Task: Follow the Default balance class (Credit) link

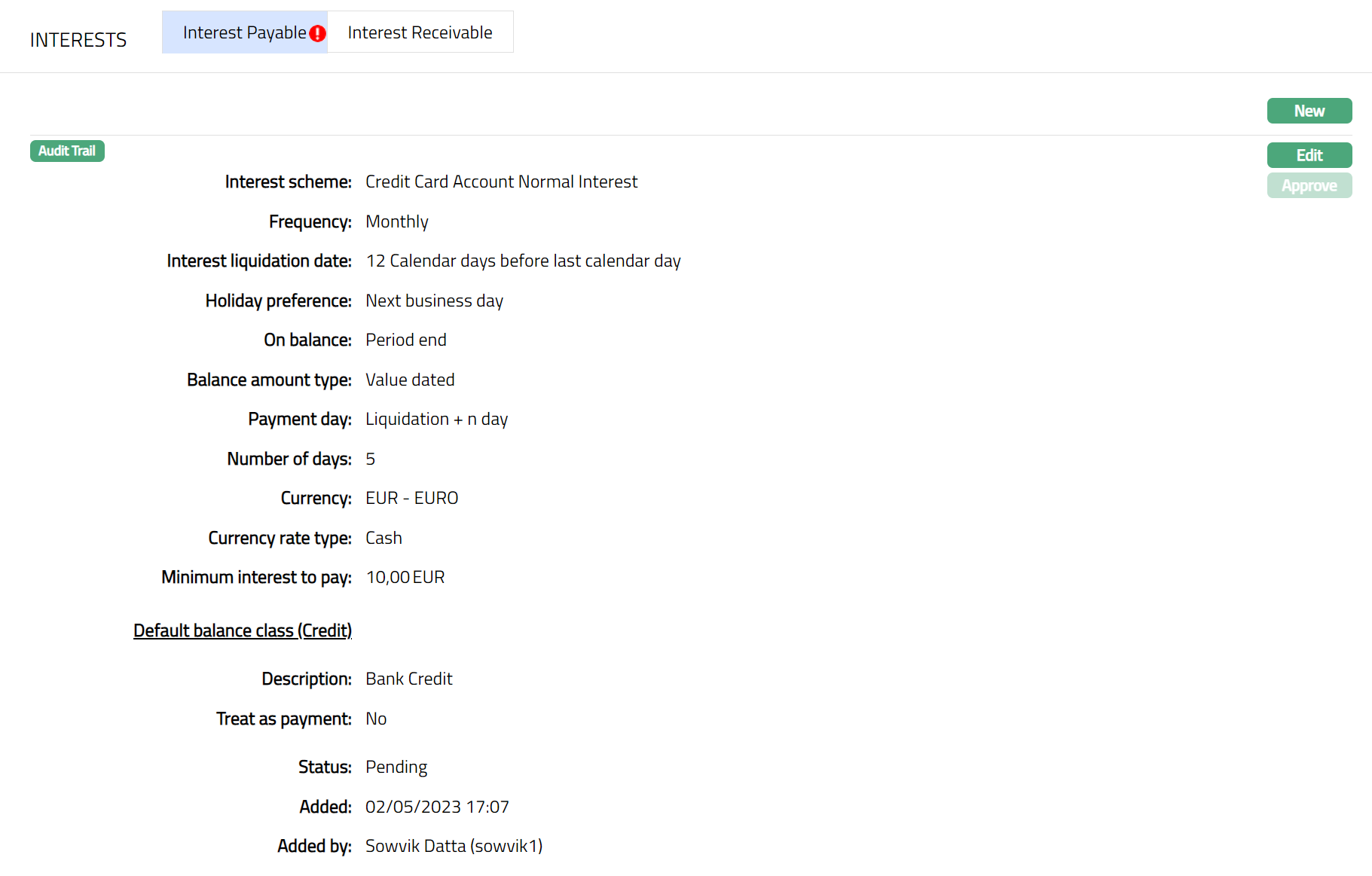Action: 242,630
